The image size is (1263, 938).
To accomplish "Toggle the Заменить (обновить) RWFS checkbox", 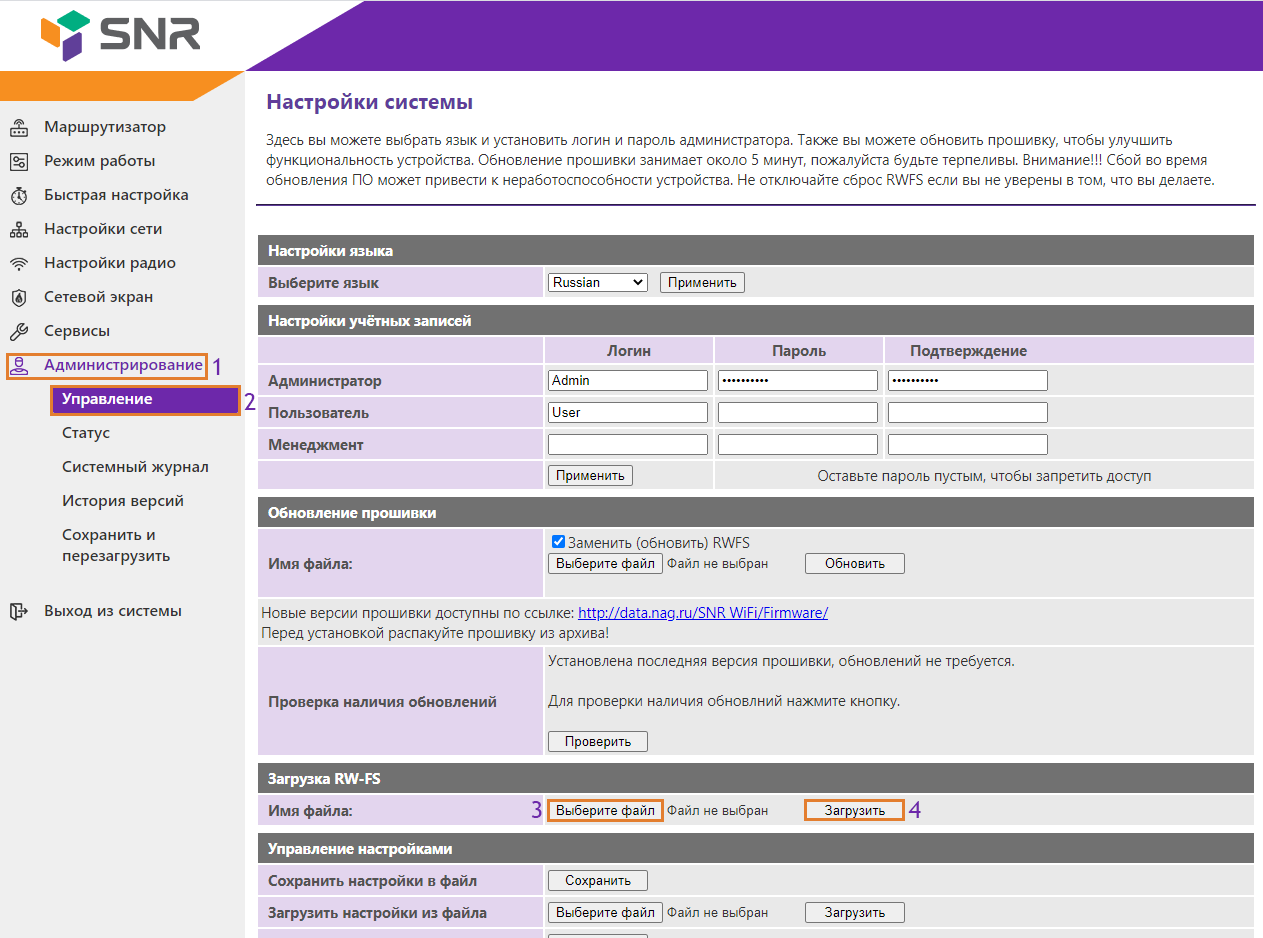I will [559, 542].
